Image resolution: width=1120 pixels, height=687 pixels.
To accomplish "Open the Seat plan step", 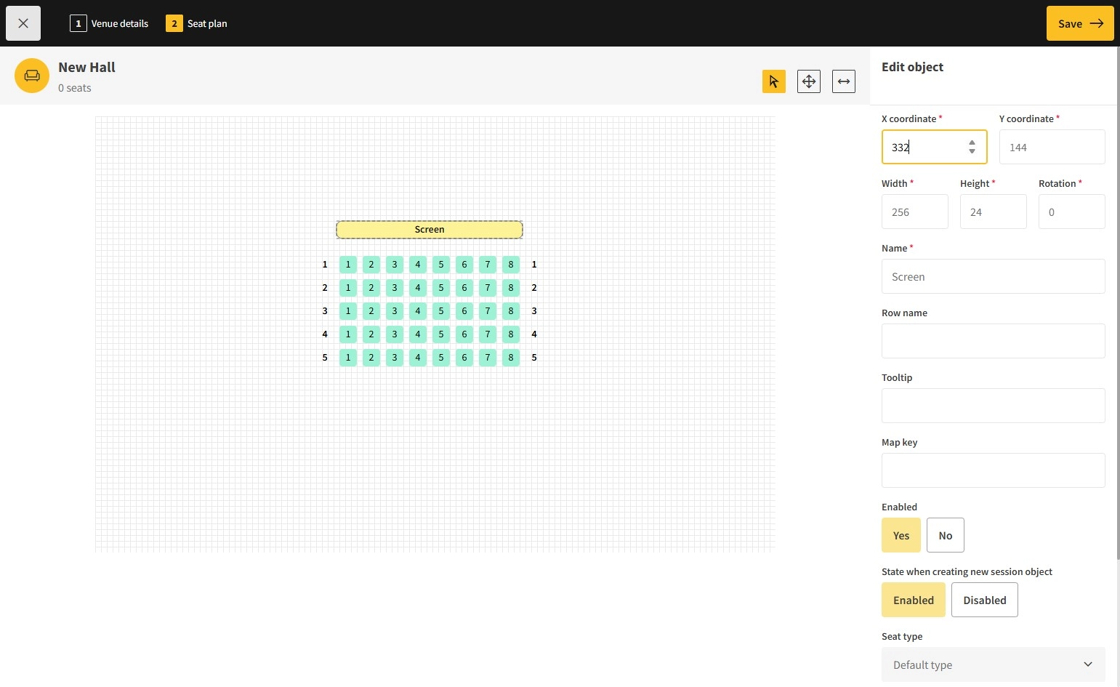I will 197,23.
